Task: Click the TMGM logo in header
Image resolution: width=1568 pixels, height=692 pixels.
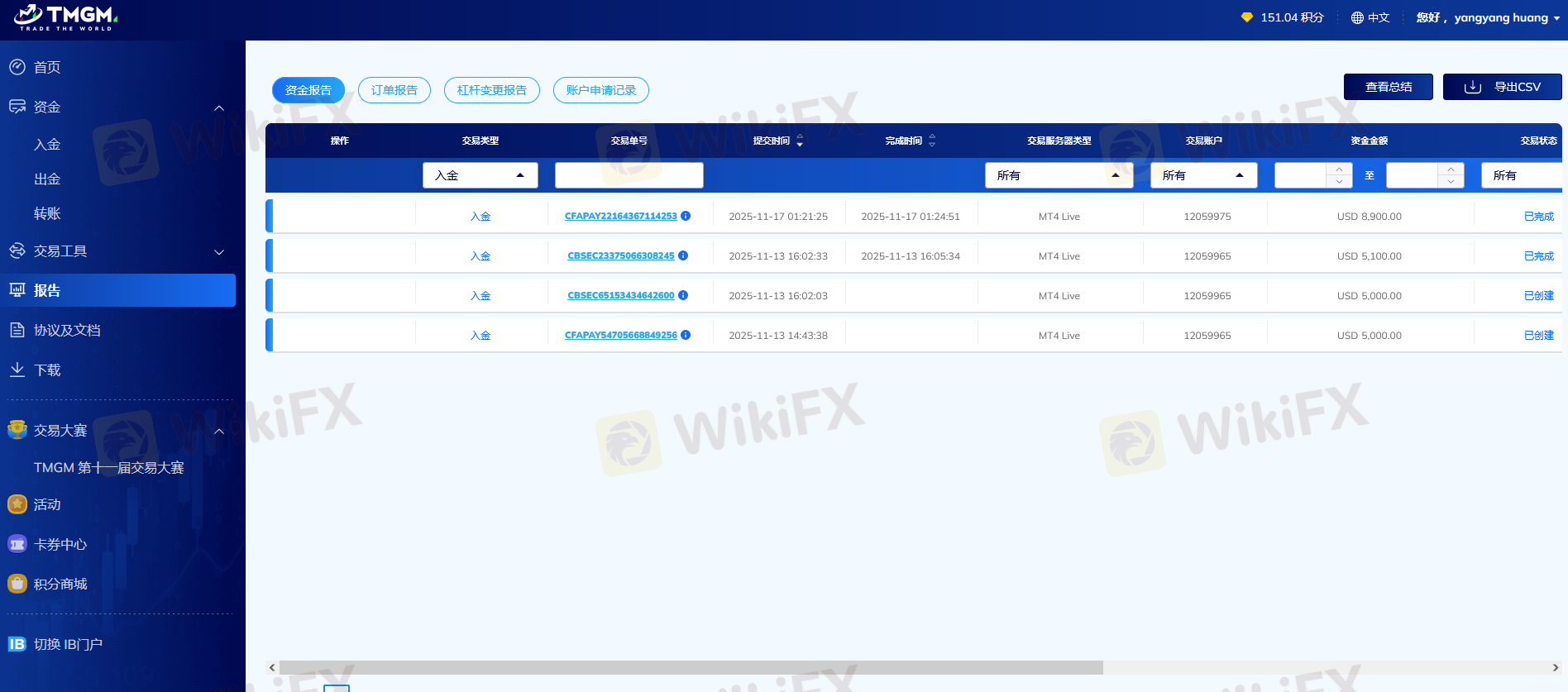Action: coord(66,17)
